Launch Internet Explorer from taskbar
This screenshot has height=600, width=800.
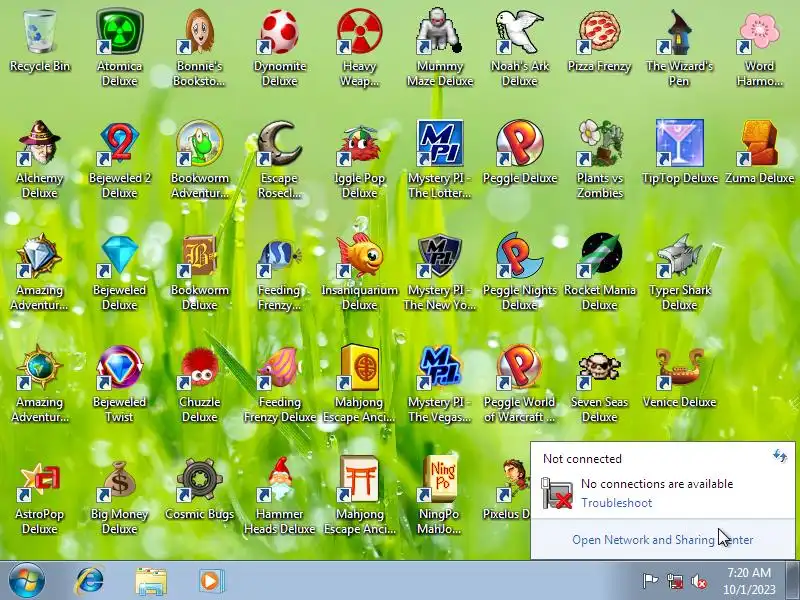point(89,581)
